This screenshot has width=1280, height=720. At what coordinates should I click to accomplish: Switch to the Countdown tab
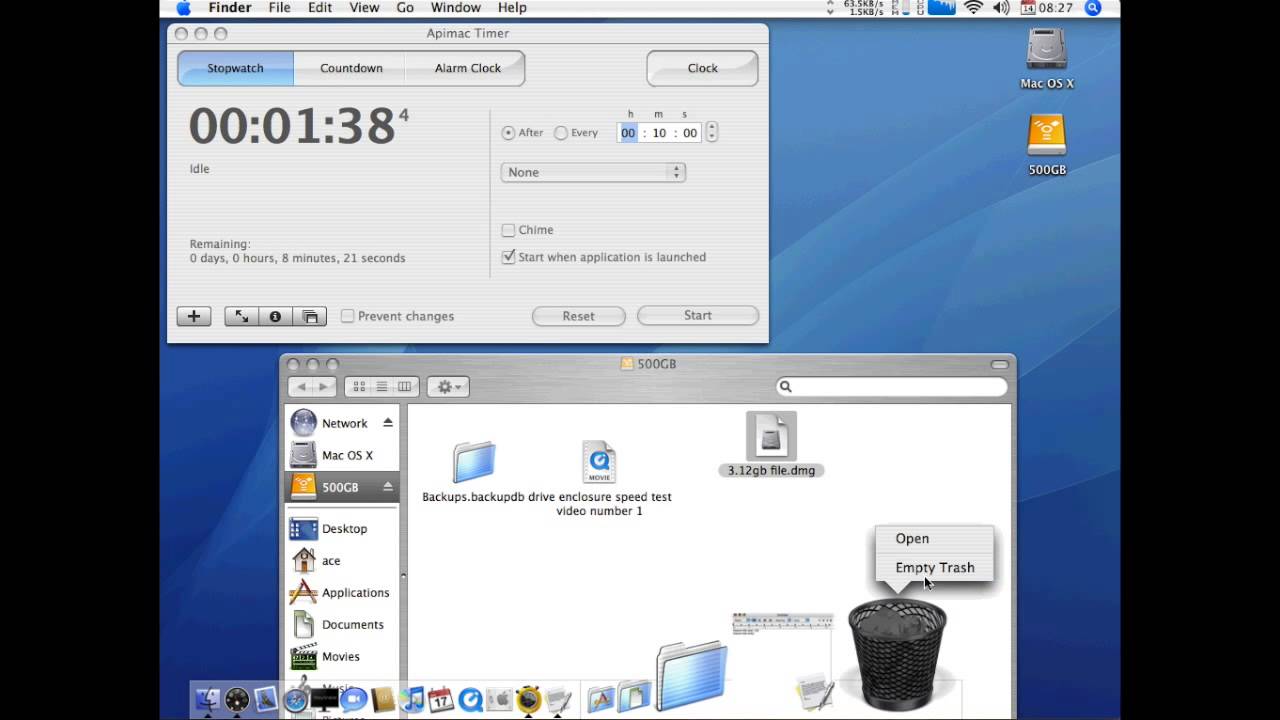(351, 68)
